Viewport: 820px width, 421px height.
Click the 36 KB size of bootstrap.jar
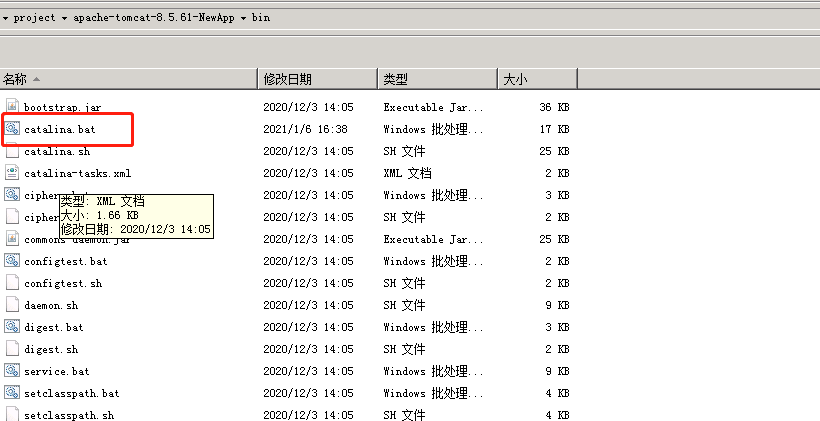554,107
